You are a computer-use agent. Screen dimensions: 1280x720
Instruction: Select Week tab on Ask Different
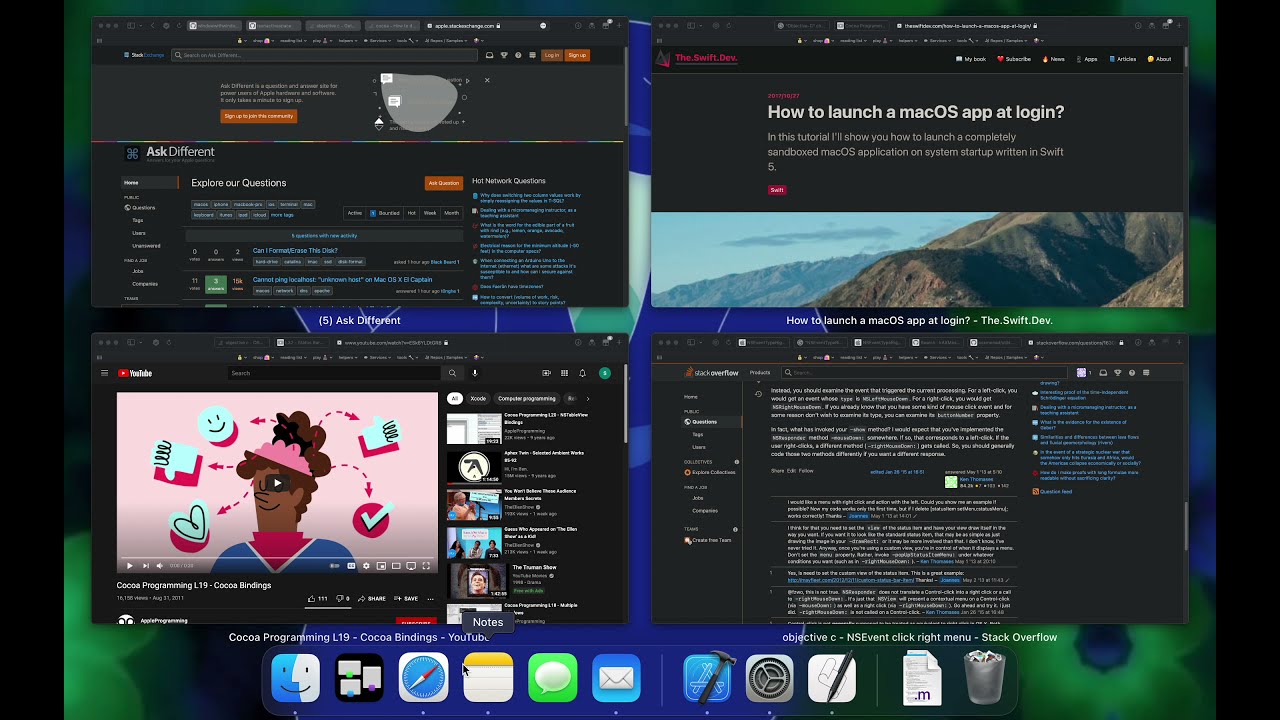coord(430,213)
